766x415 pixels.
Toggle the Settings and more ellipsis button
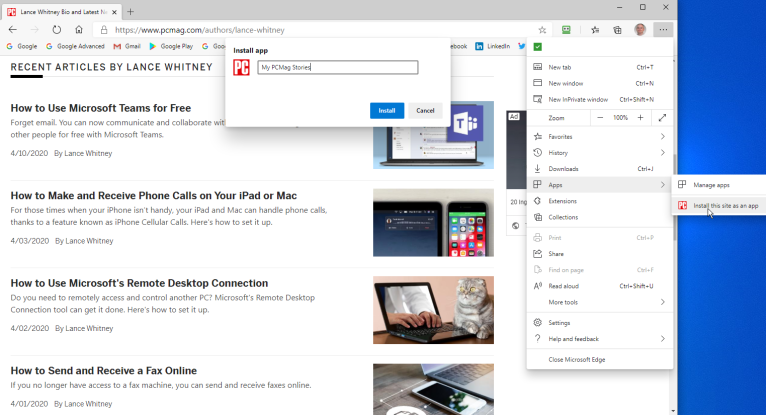coord(663,30)
